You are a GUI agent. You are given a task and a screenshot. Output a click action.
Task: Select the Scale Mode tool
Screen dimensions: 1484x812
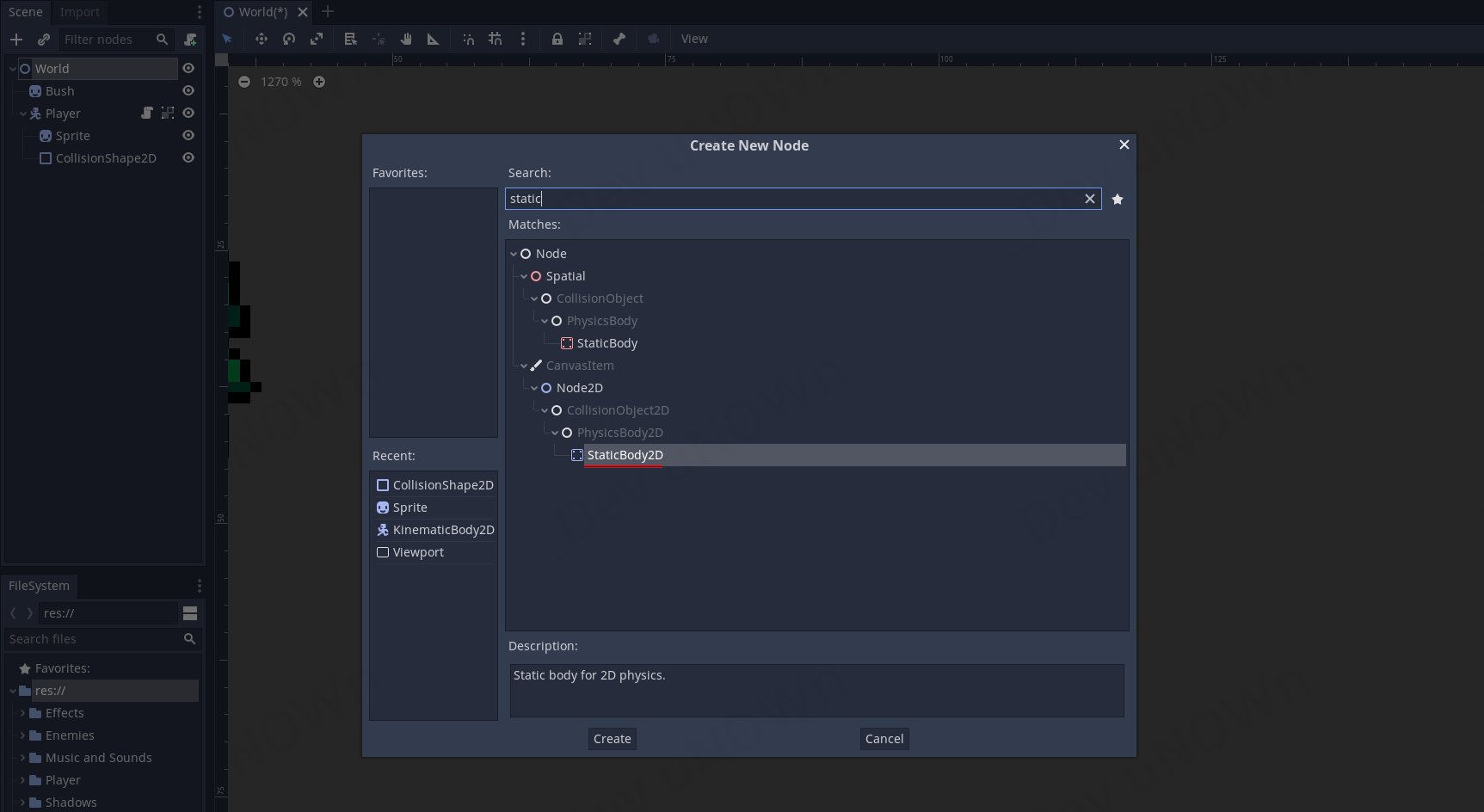(x=317, y=39)
